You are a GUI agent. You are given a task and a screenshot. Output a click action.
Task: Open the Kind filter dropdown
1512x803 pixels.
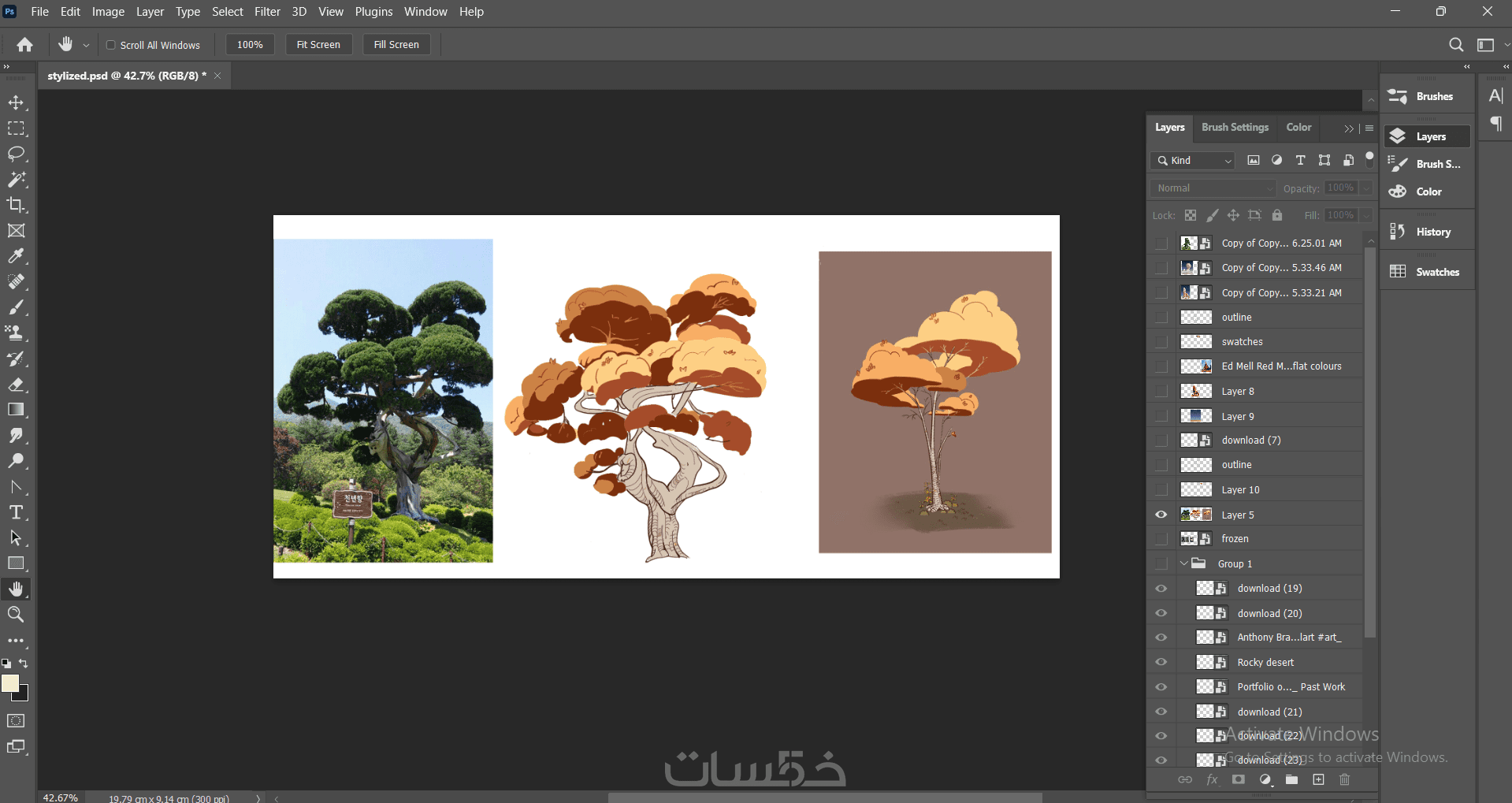point(1193,161)
